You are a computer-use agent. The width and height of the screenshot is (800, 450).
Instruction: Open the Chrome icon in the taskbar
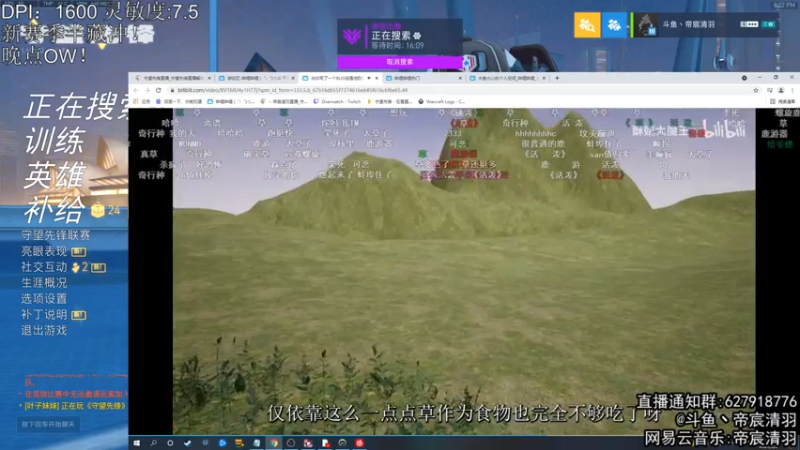click(274, 443)
